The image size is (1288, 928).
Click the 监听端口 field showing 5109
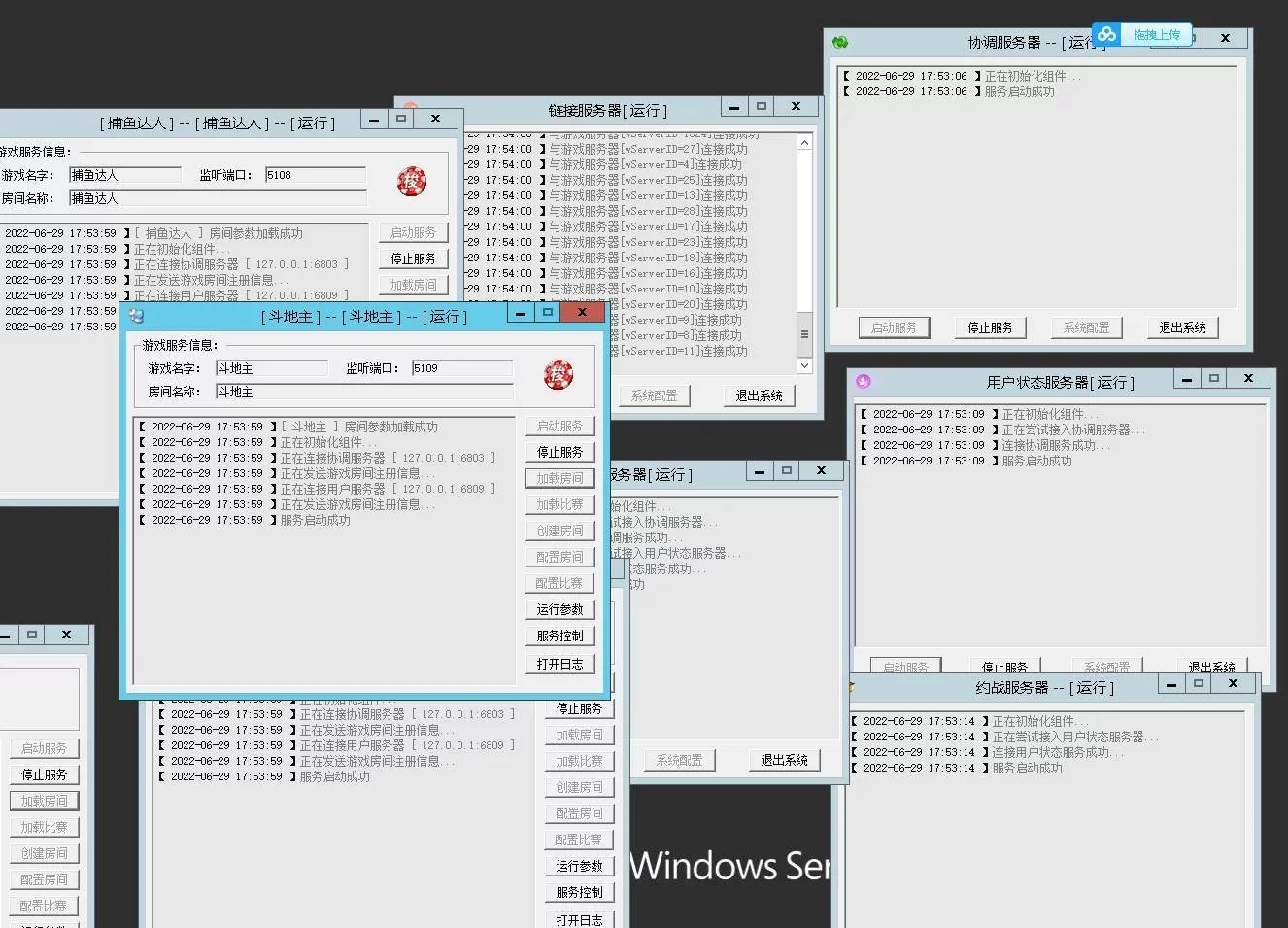pyautogui.click(x=461, y=368)
